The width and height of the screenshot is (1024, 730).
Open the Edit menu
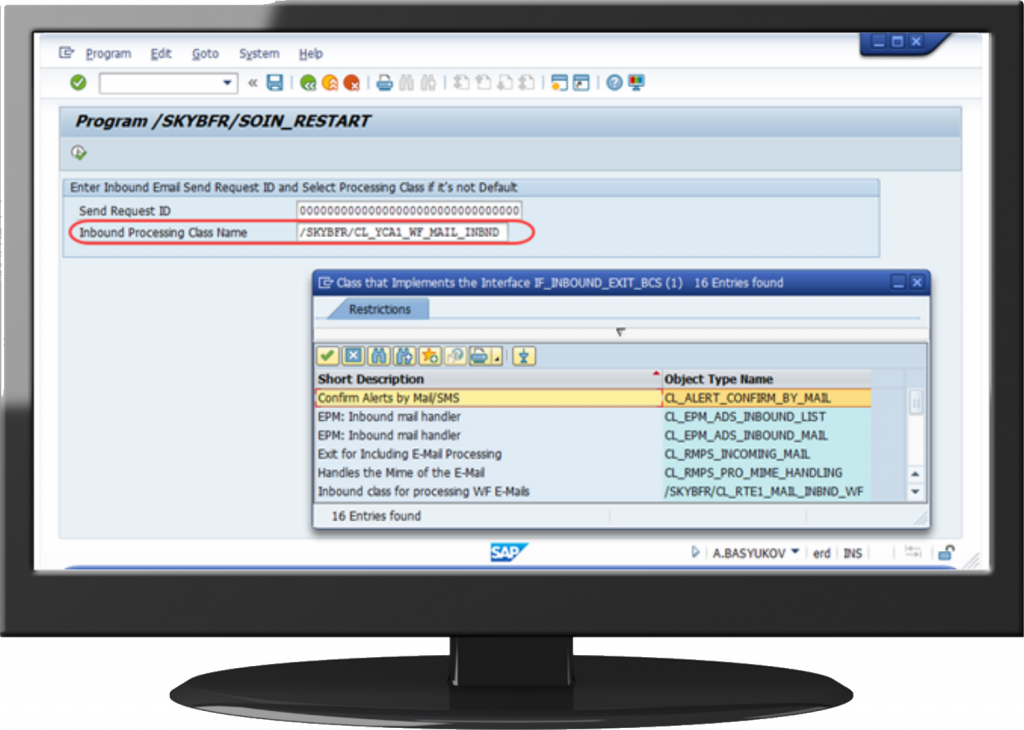pos(161,54)
